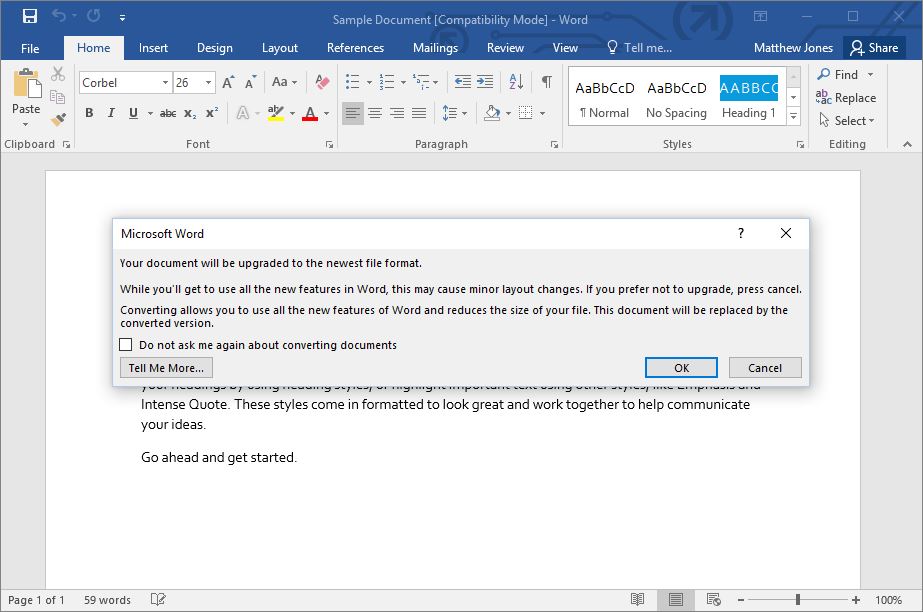Decrease paragraph indent

[x=463, y=82]
